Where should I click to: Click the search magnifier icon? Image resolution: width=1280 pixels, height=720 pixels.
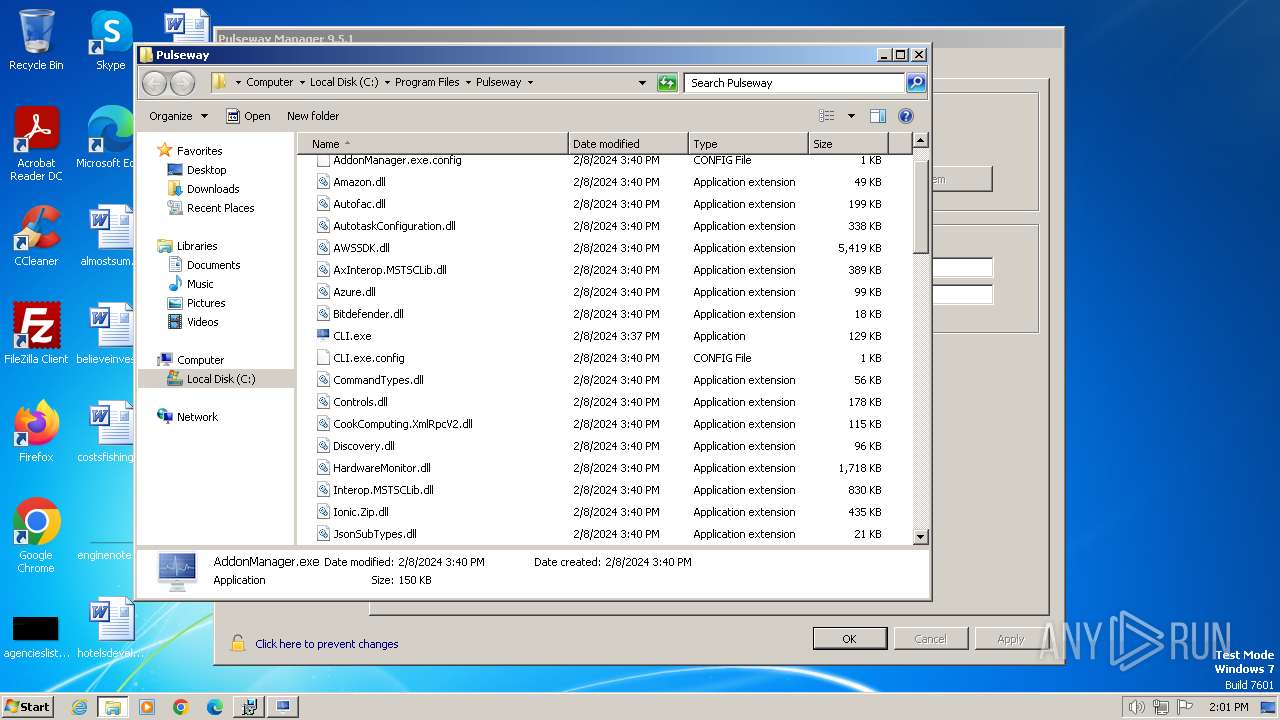[916, 83]
